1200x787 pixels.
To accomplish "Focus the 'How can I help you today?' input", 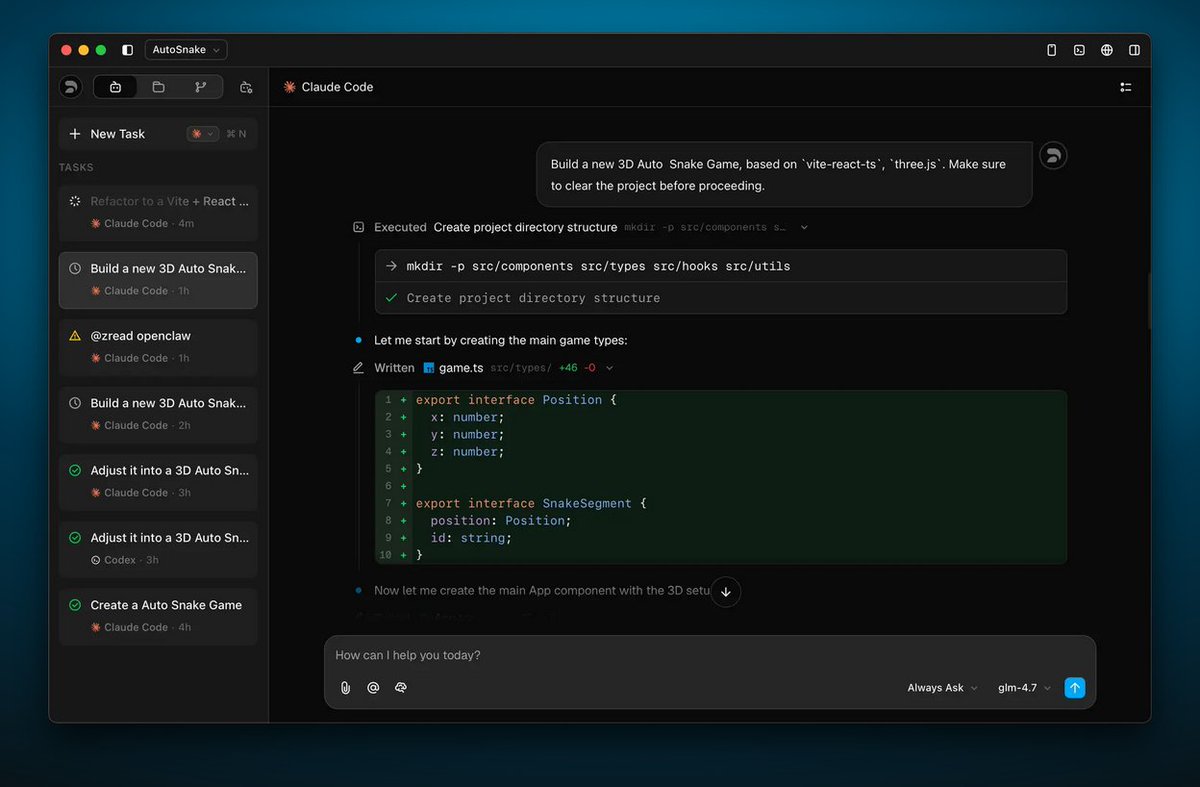I will coord(710,655).
